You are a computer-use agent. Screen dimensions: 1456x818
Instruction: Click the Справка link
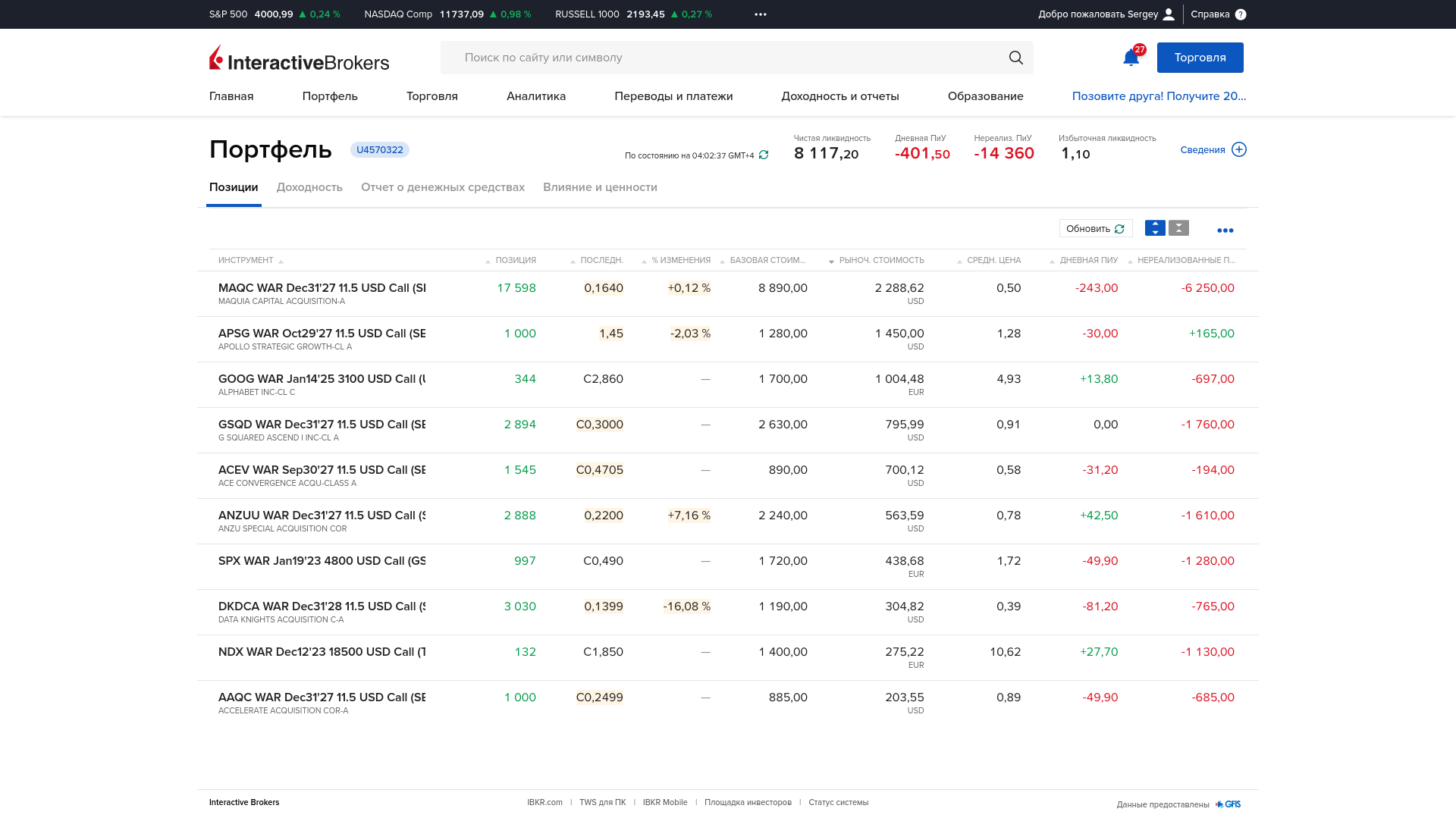(x=1210, y=14)
